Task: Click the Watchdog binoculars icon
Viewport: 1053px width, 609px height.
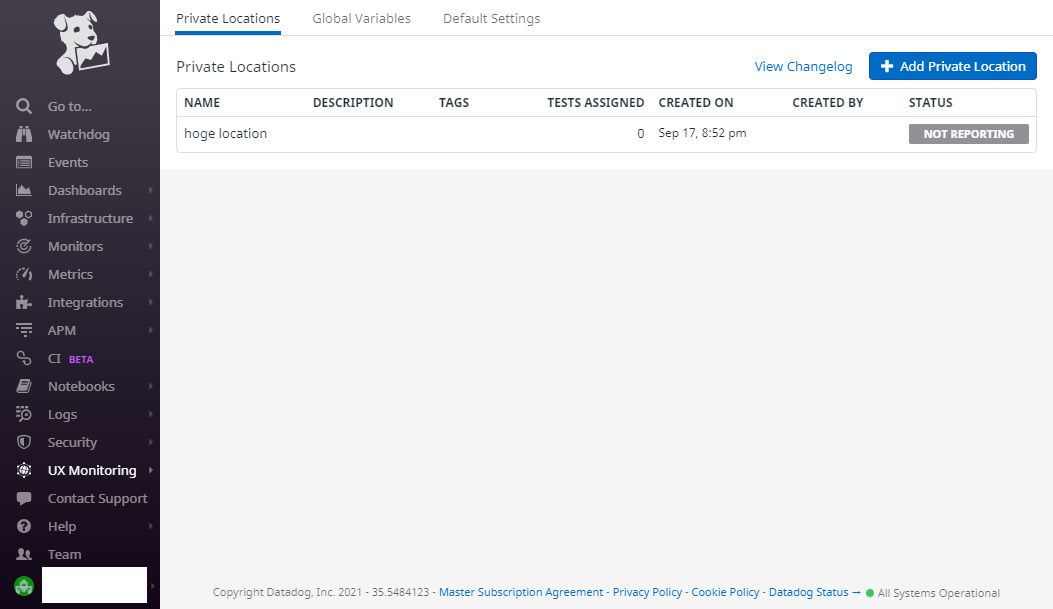Action: (24, 134)
